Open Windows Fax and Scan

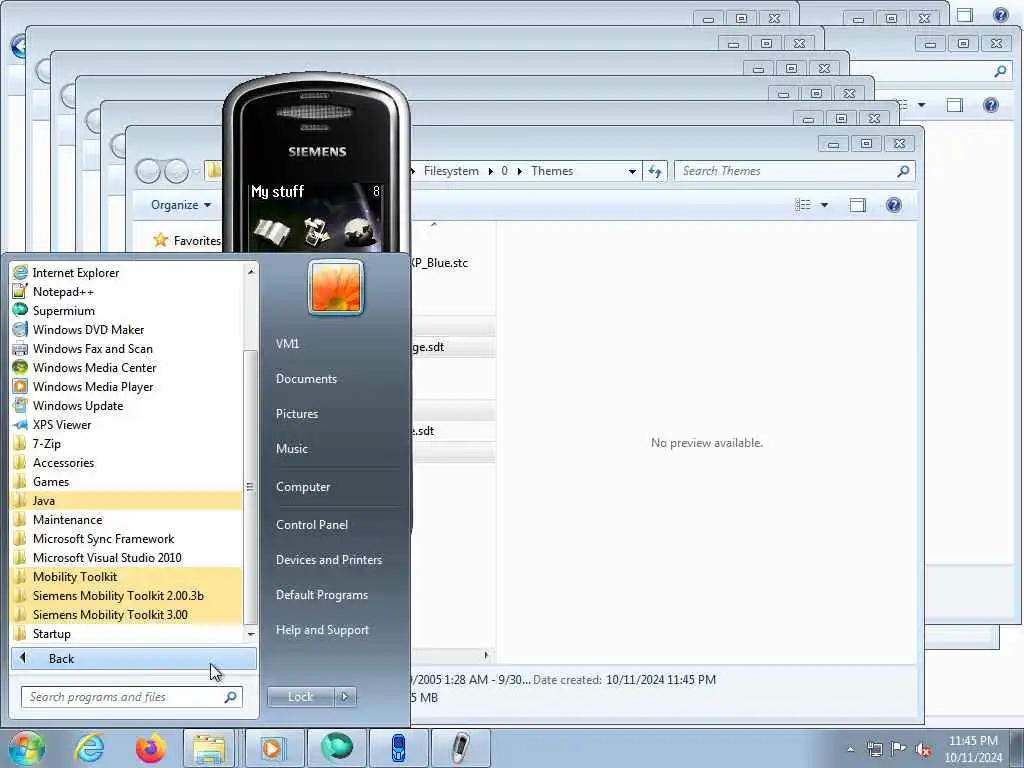pyautogui.click(x=127, y=349)
